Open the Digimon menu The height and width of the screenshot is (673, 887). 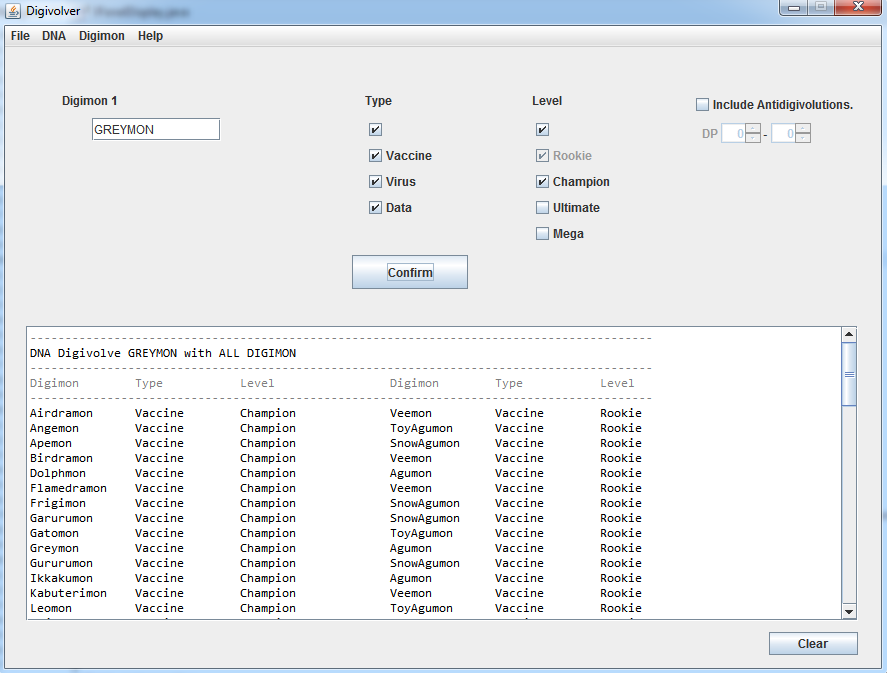point(102,36)
